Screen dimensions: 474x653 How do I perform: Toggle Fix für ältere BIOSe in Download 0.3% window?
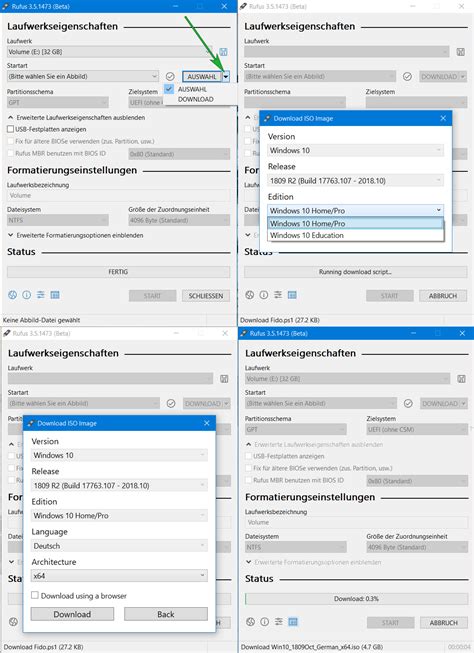249,469
